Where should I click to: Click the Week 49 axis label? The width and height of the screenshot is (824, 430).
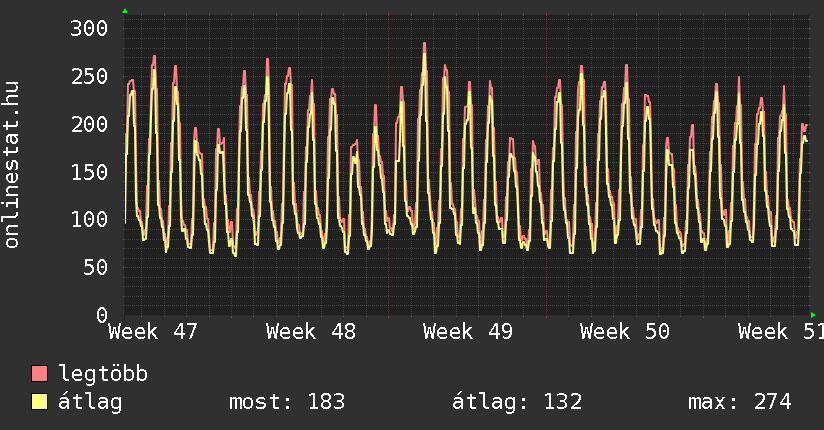pos(467,332)
